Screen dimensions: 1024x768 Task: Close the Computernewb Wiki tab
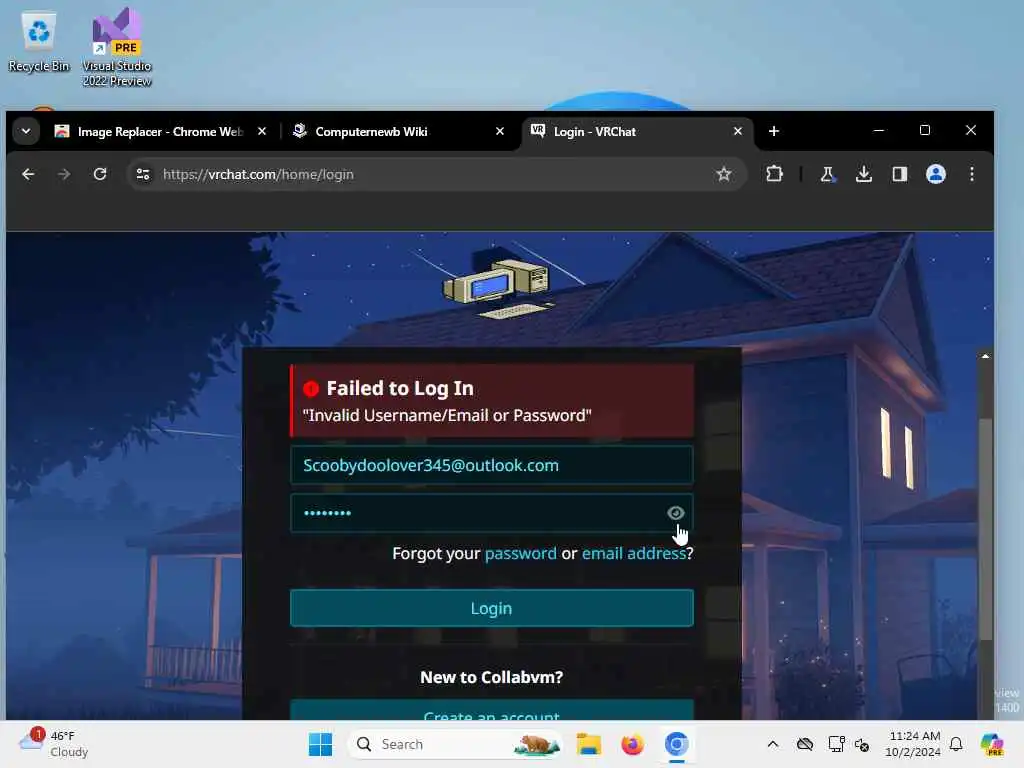point(500,131)
